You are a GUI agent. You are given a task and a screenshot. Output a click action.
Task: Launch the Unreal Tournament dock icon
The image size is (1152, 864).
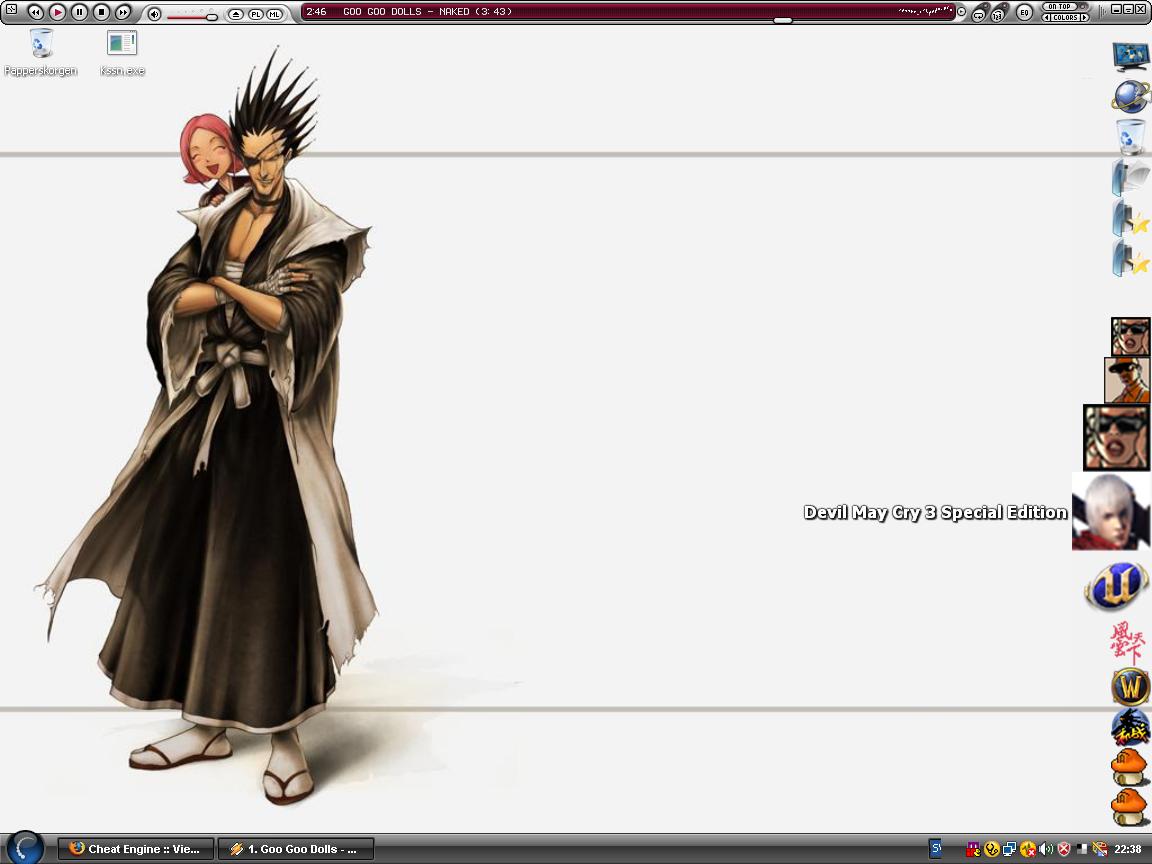pyautogui.click(x=1115, y=586)
